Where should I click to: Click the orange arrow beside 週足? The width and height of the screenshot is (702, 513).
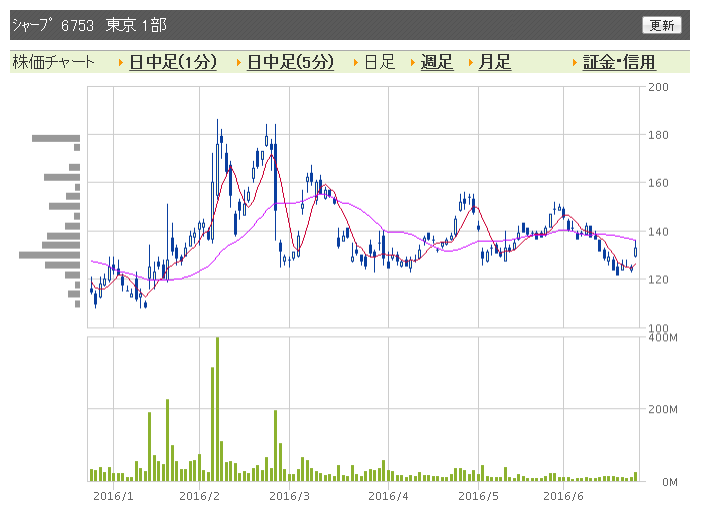point(413,63)
